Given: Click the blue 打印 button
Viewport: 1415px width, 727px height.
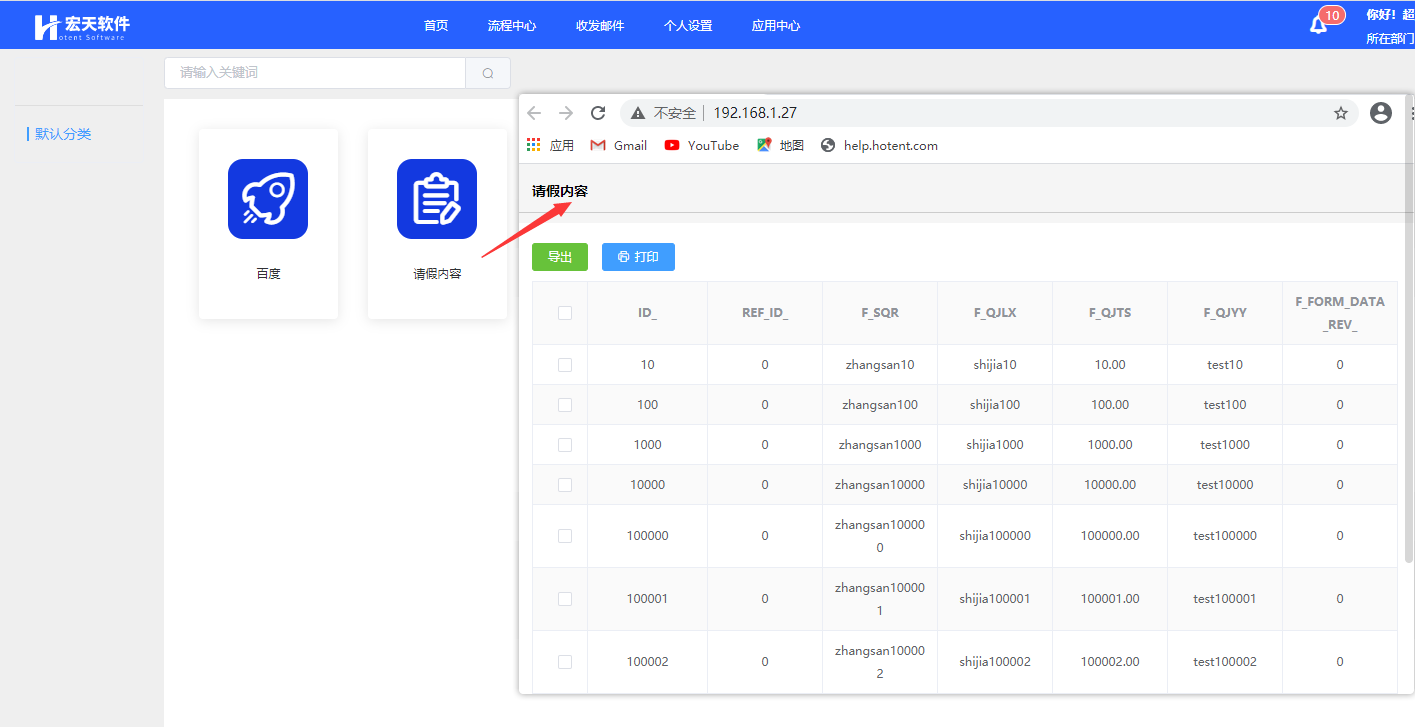Looking at the screenshot, I should tap(638, 257).
